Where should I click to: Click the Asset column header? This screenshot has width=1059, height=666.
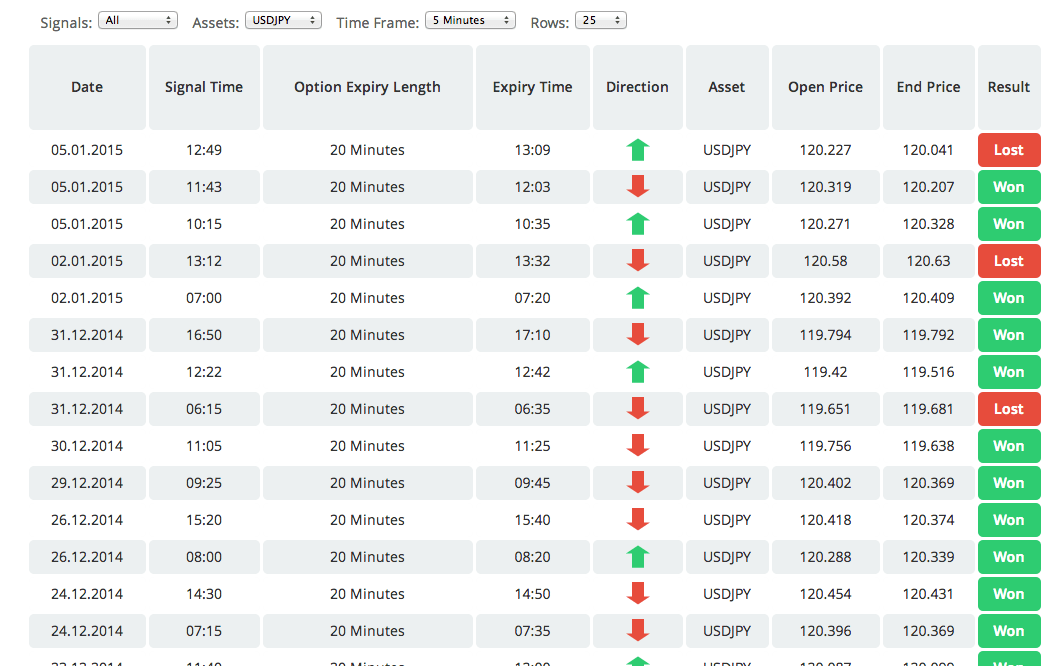point(727,87)
